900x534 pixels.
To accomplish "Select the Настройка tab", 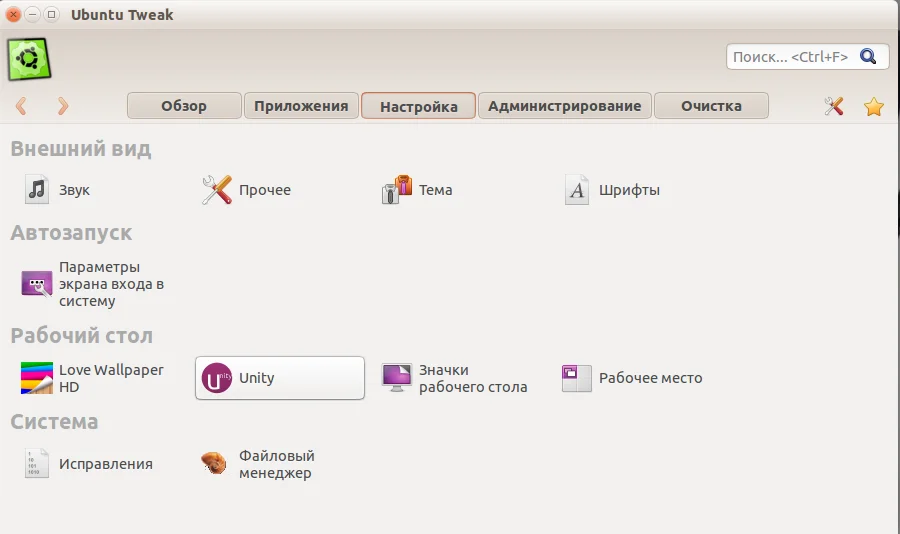I will pyautogui.click(x=418, y=106).
